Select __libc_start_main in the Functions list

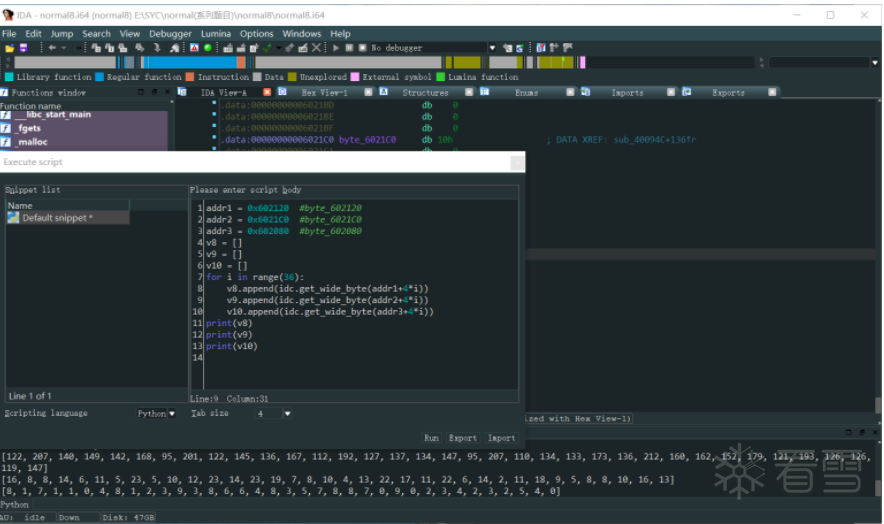[52, 115]
